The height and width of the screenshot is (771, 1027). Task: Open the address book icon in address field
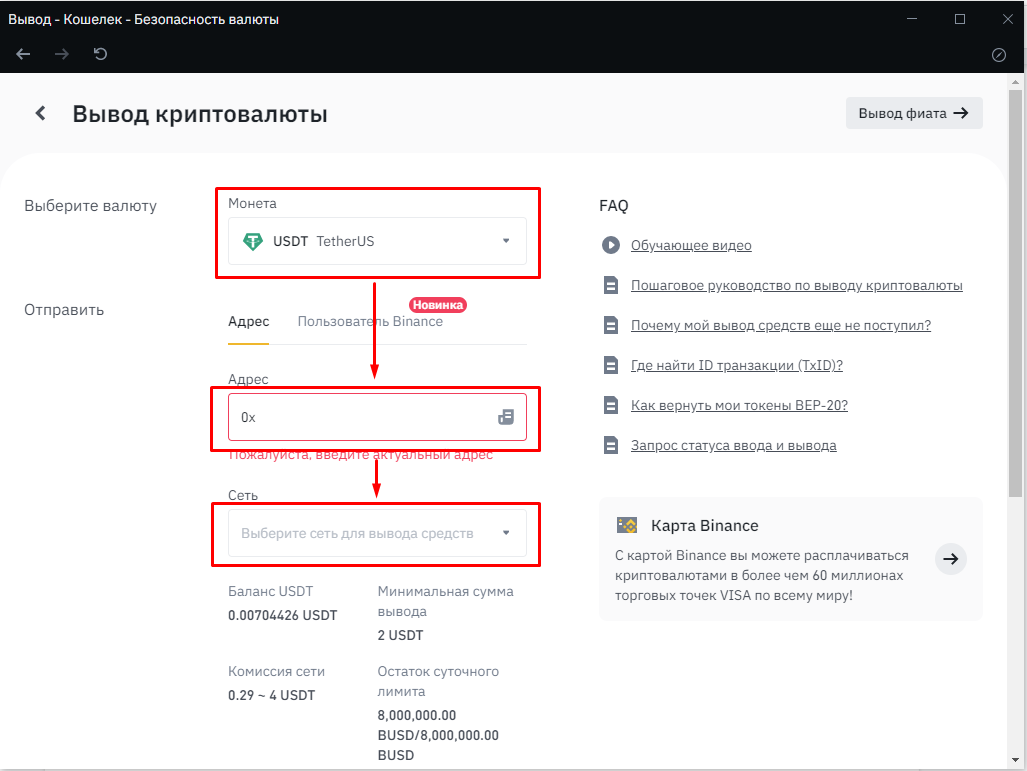point(506,417)
